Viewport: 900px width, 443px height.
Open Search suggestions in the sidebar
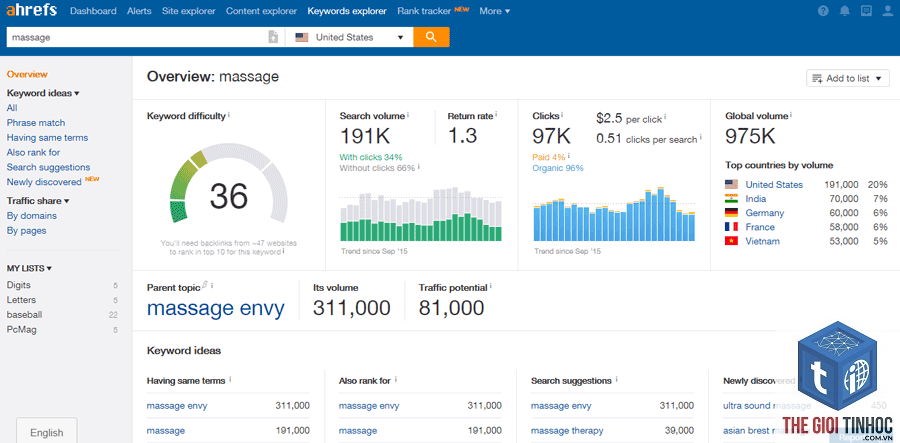click(48, 168)
